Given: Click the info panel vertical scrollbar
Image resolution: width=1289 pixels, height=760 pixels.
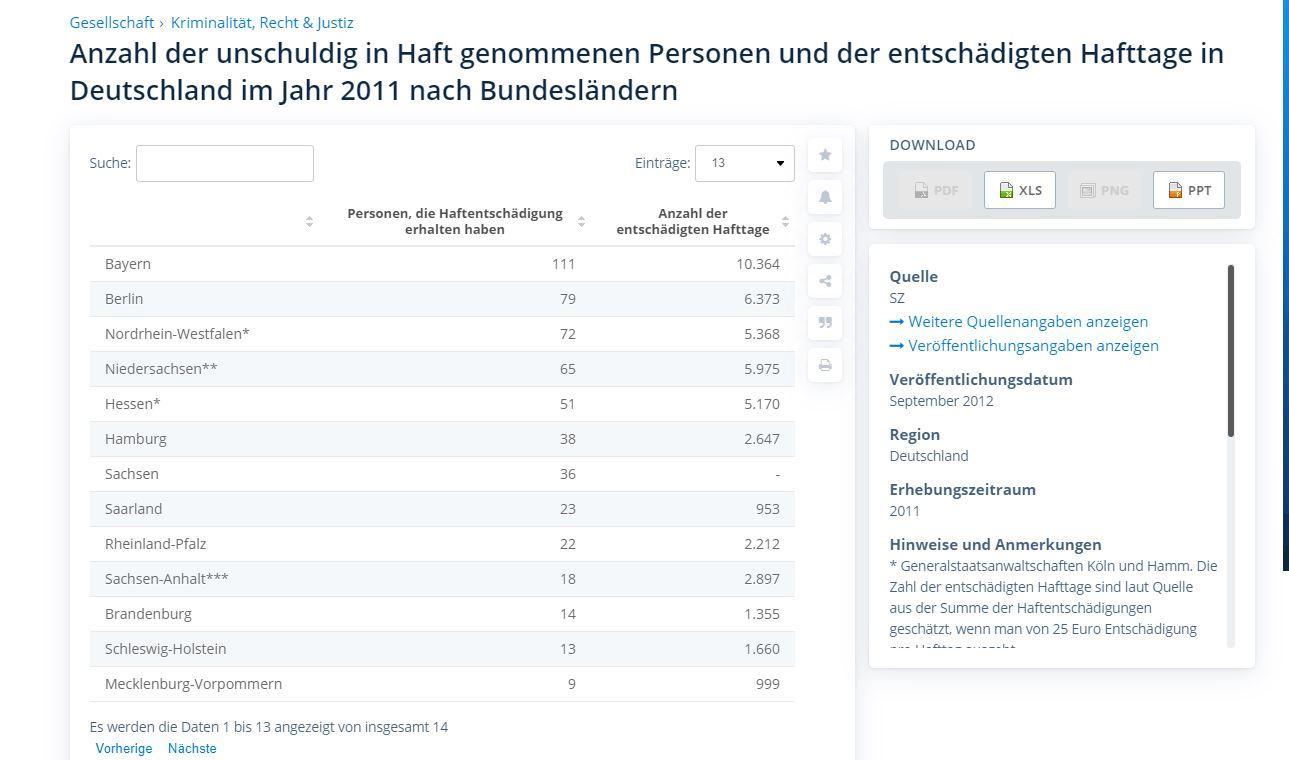Looking at the screenshot, I should [1231, 350].
